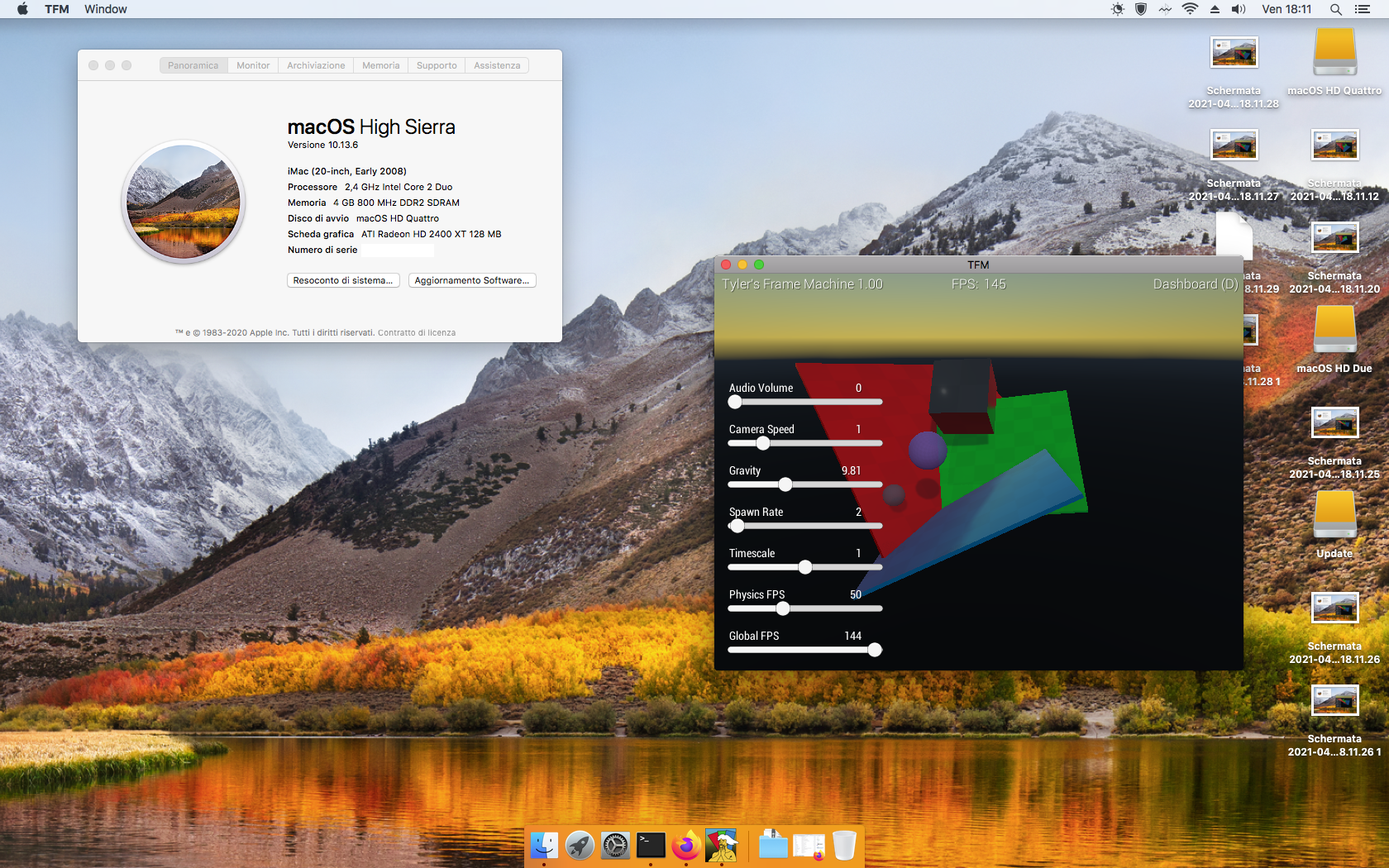Click the Gravity value 9.81

pos(851,470)
